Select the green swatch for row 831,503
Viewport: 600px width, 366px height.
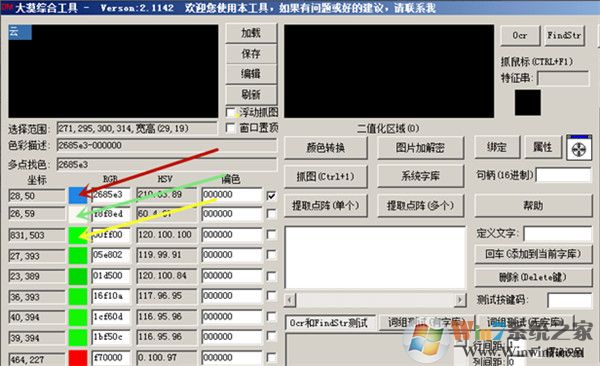(78, 235)
